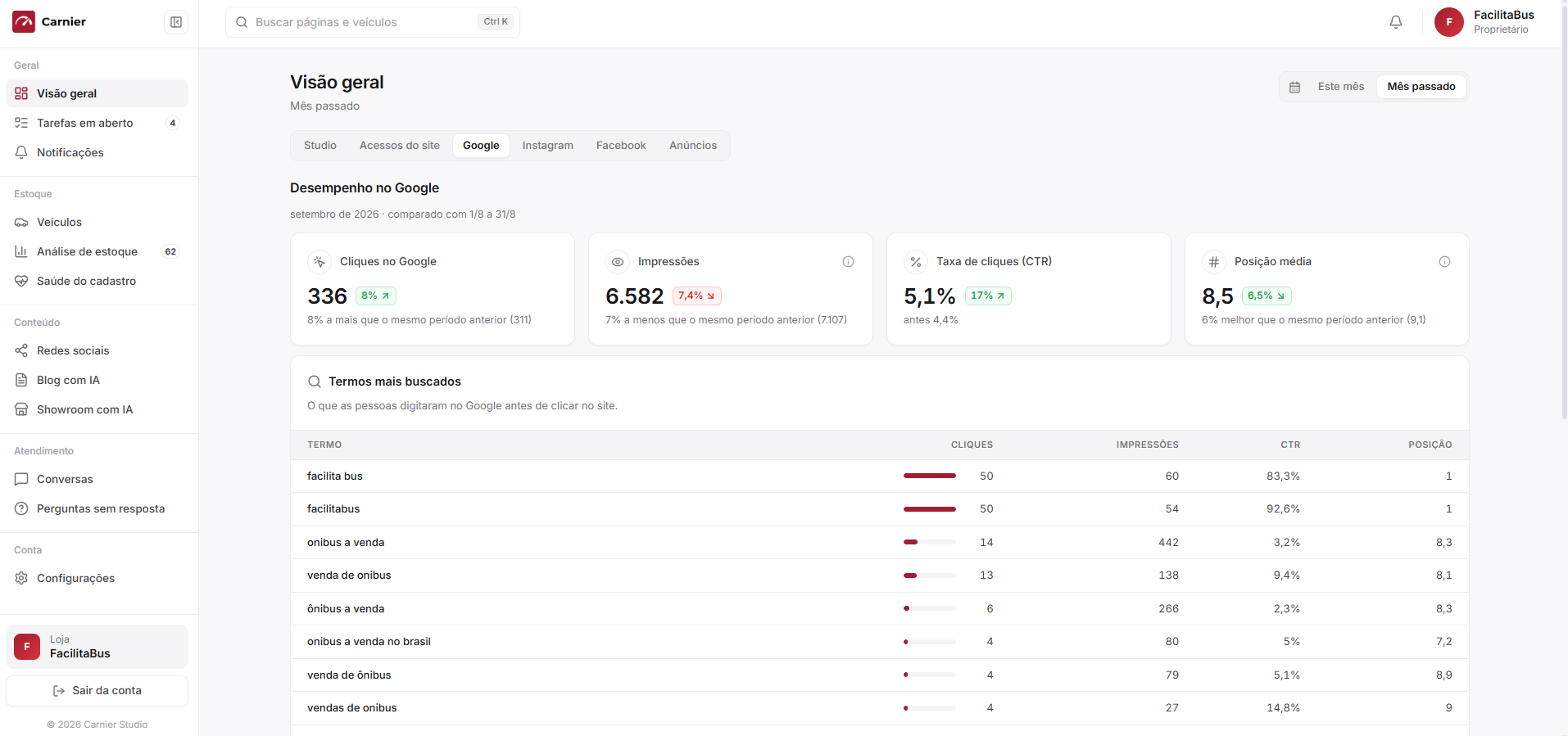Screen dimensions: 1568x736
Task: Switch the period to Este mês
Action: (x=1340, y=87)
